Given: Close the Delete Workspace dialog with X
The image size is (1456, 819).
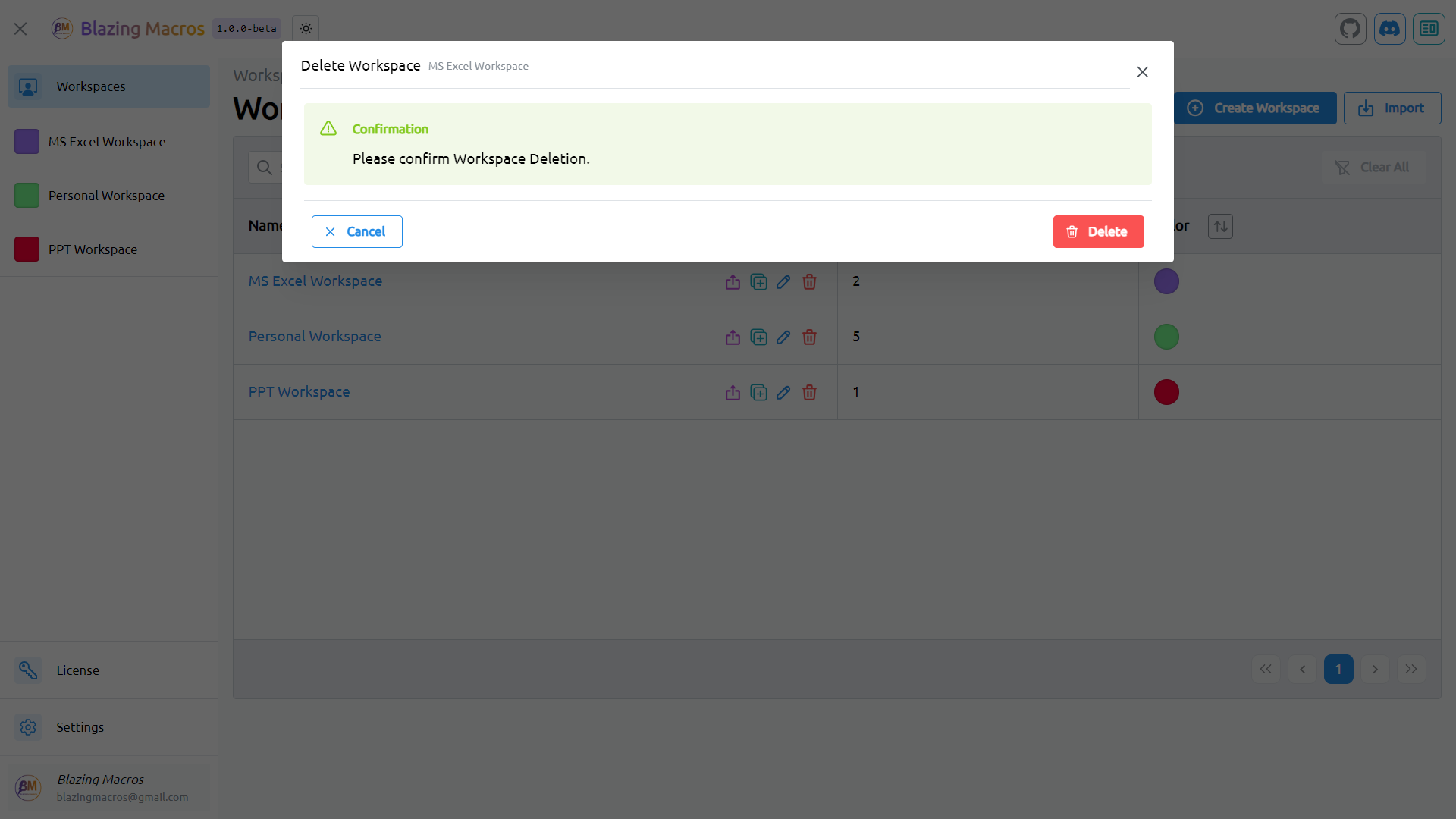Looking at the screenshot, I should [x=1142, y=72].
